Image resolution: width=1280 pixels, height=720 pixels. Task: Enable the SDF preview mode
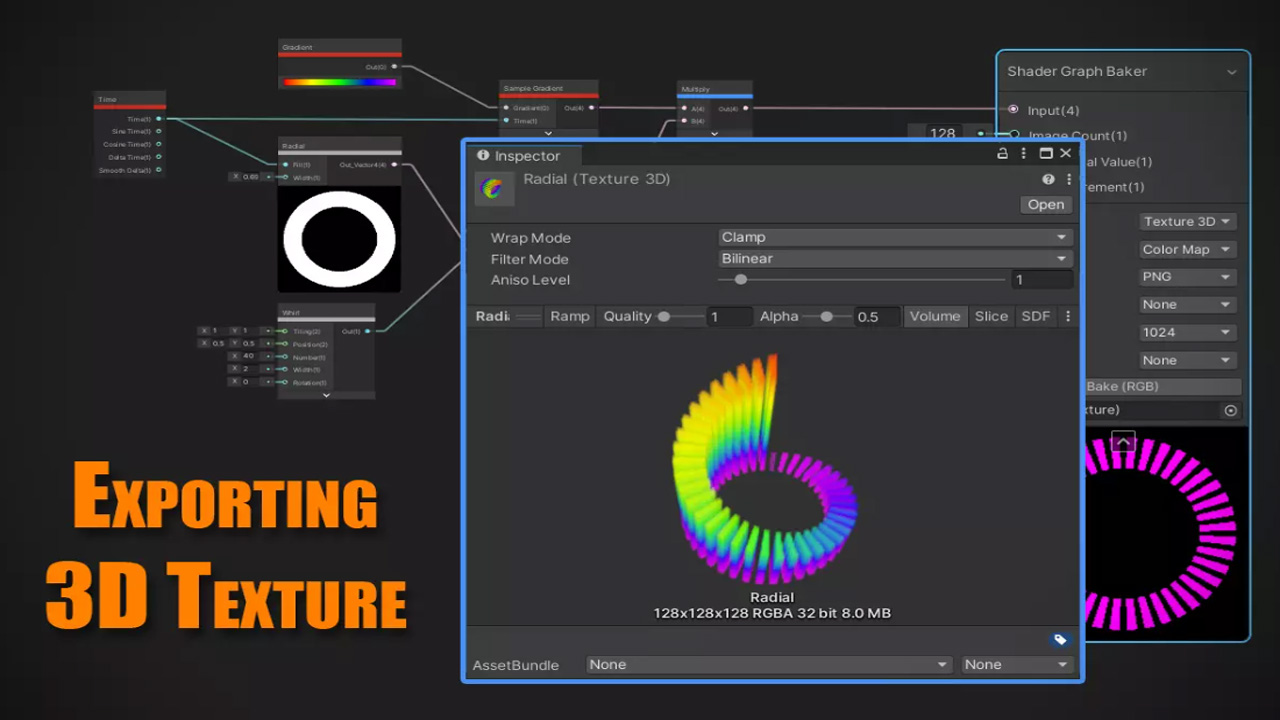[x=1035, y=316]
